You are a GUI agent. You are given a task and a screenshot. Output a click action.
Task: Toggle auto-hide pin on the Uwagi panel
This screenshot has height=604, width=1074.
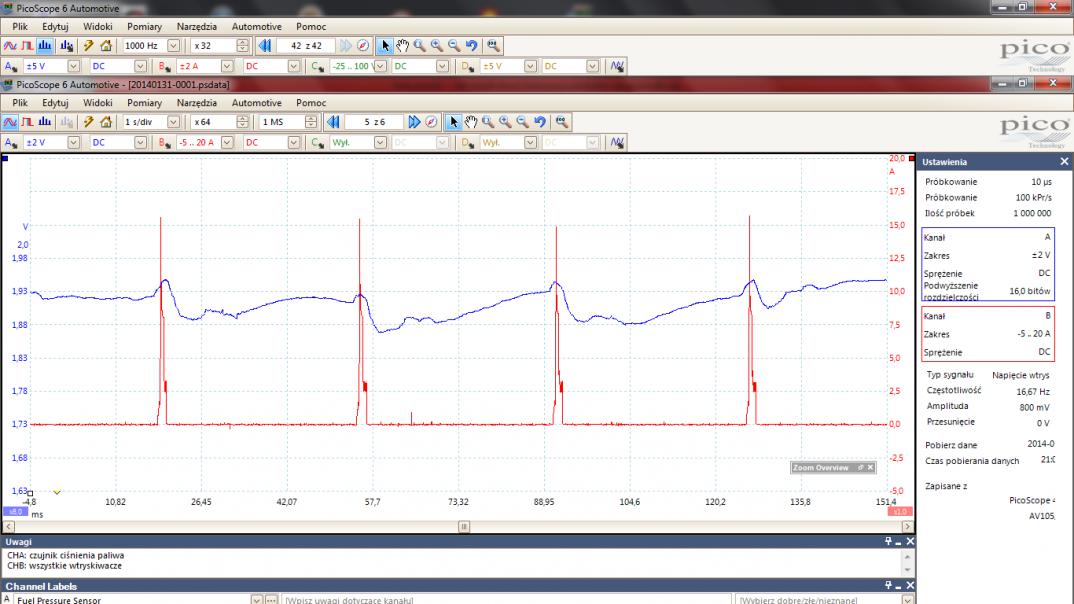click(x=887, y=541)
